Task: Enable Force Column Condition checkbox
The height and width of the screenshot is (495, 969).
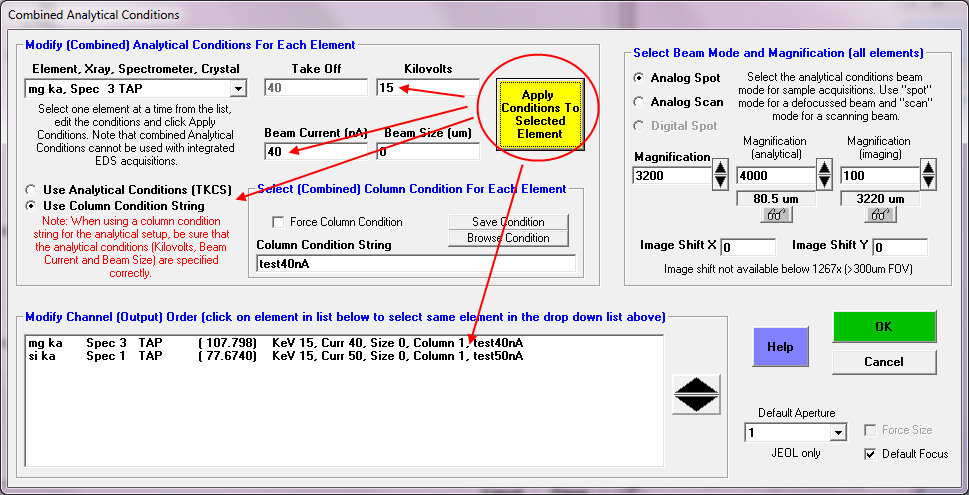Action: 279,222
